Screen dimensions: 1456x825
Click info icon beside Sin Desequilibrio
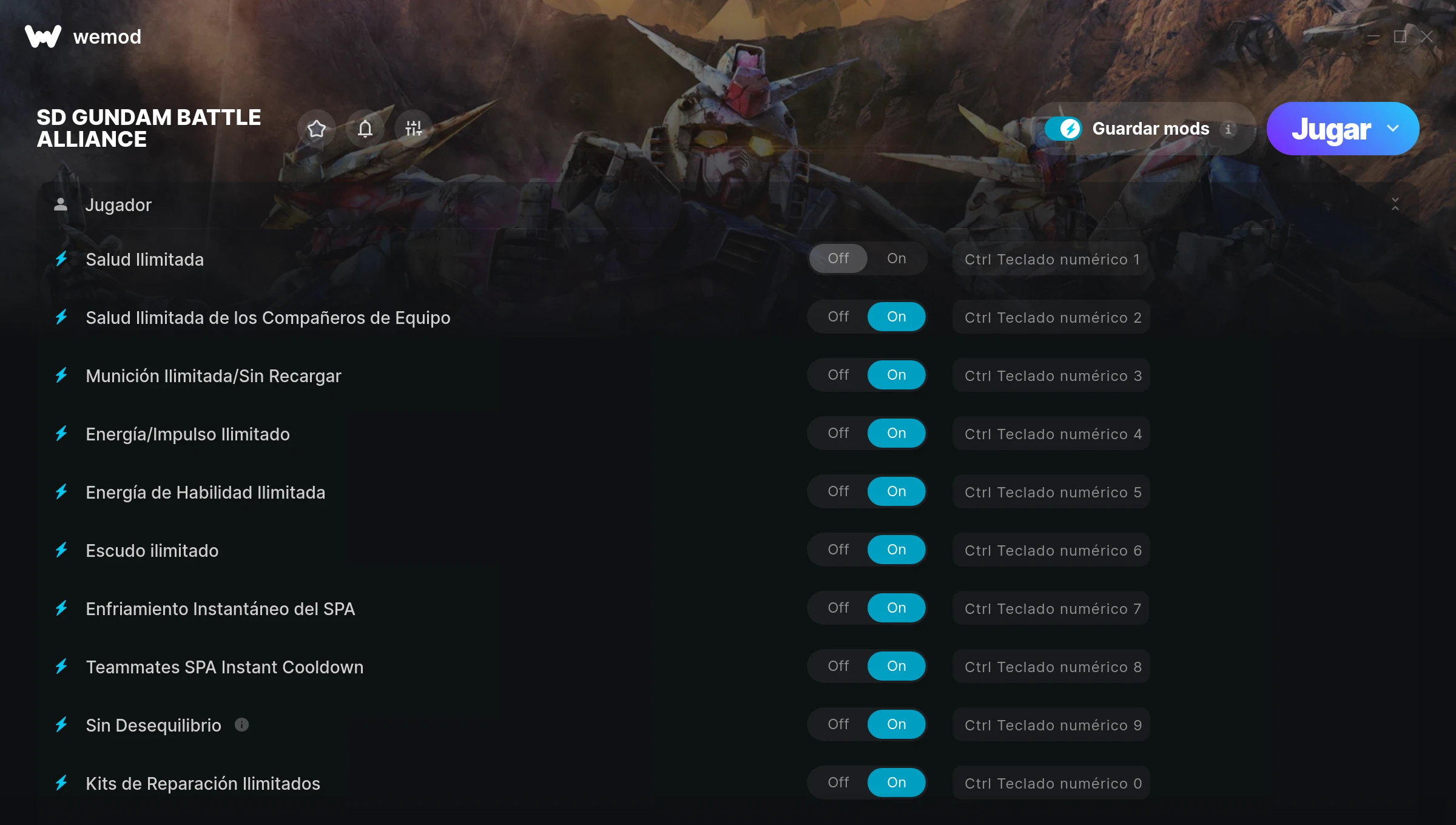tap(241, 725)
